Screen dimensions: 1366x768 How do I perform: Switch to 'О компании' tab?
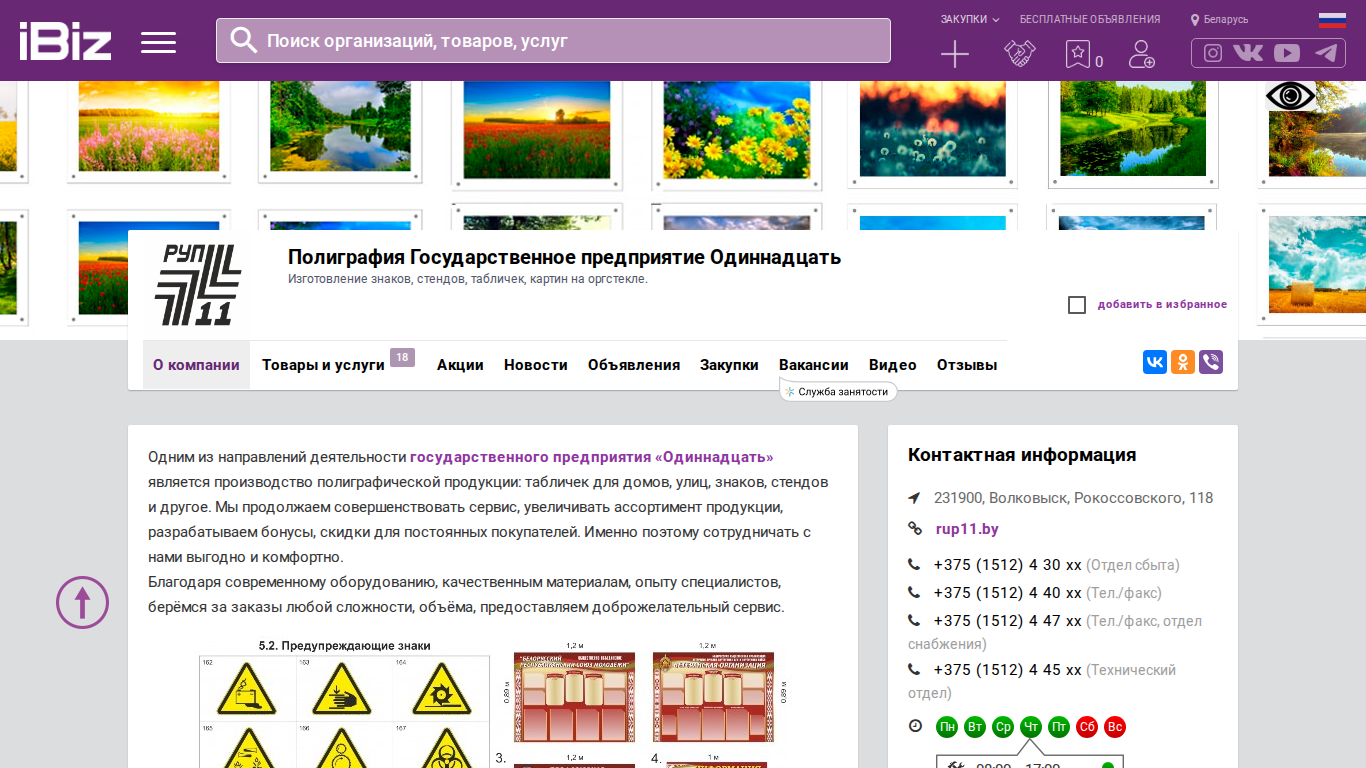[196, 365]
